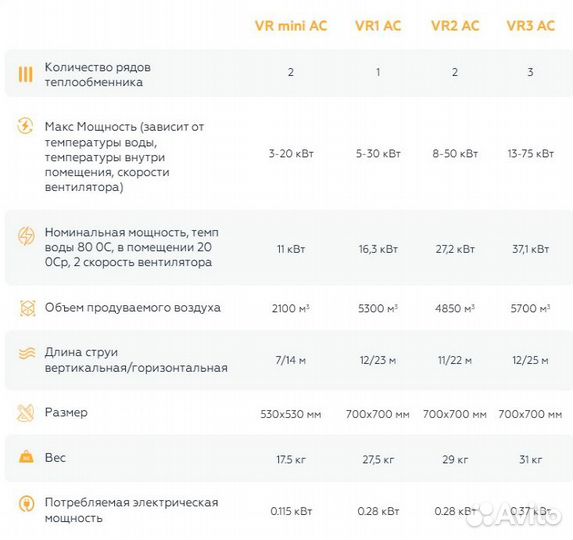Click the '5-30 кВт' max power cell

tap(378, 153)
